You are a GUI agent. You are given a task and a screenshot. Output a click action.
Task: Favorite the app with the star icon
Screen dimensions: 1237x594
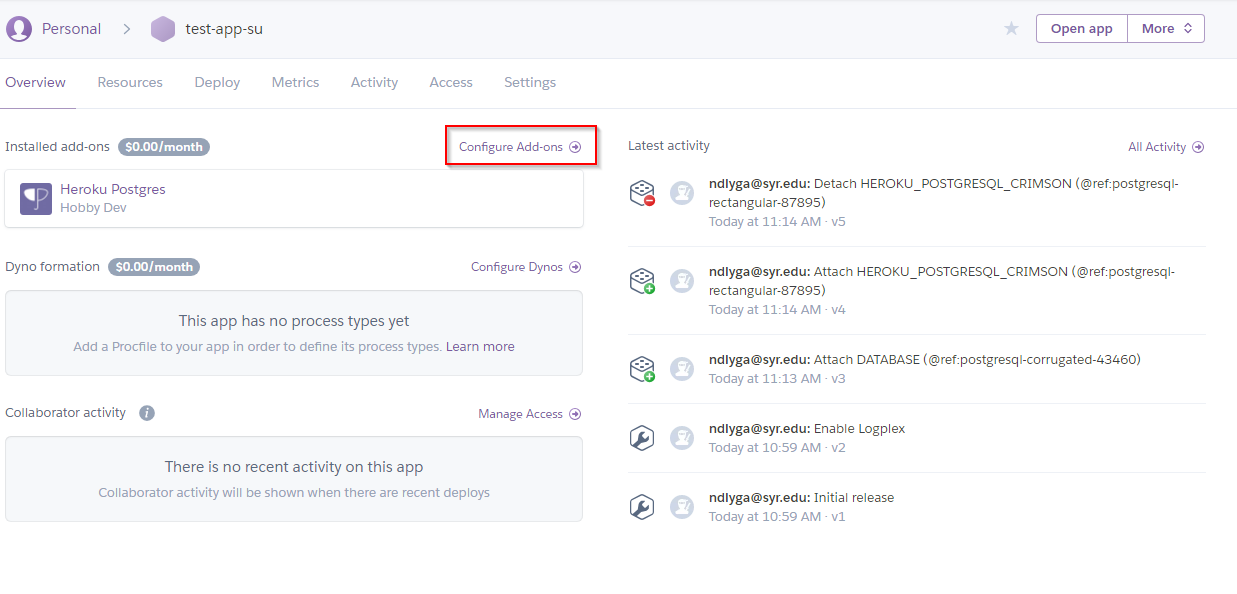(1011, 29)
